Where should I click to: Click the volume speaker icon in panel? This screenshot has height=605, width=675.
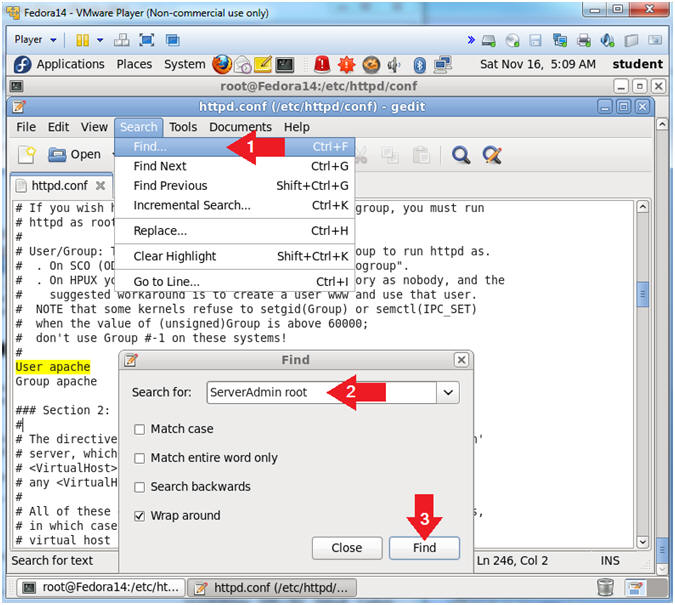(x=394, y=65)
